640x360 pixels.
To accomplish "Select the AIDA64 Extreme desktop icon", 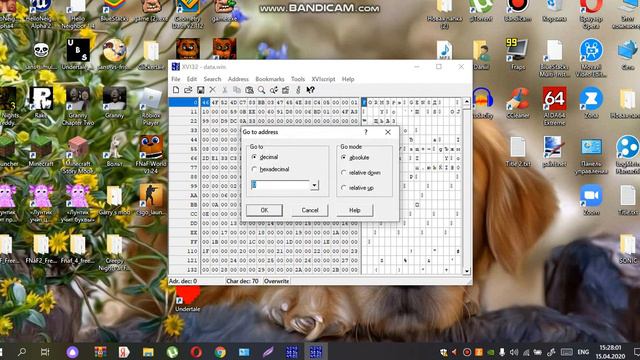I will click(554, 105).
